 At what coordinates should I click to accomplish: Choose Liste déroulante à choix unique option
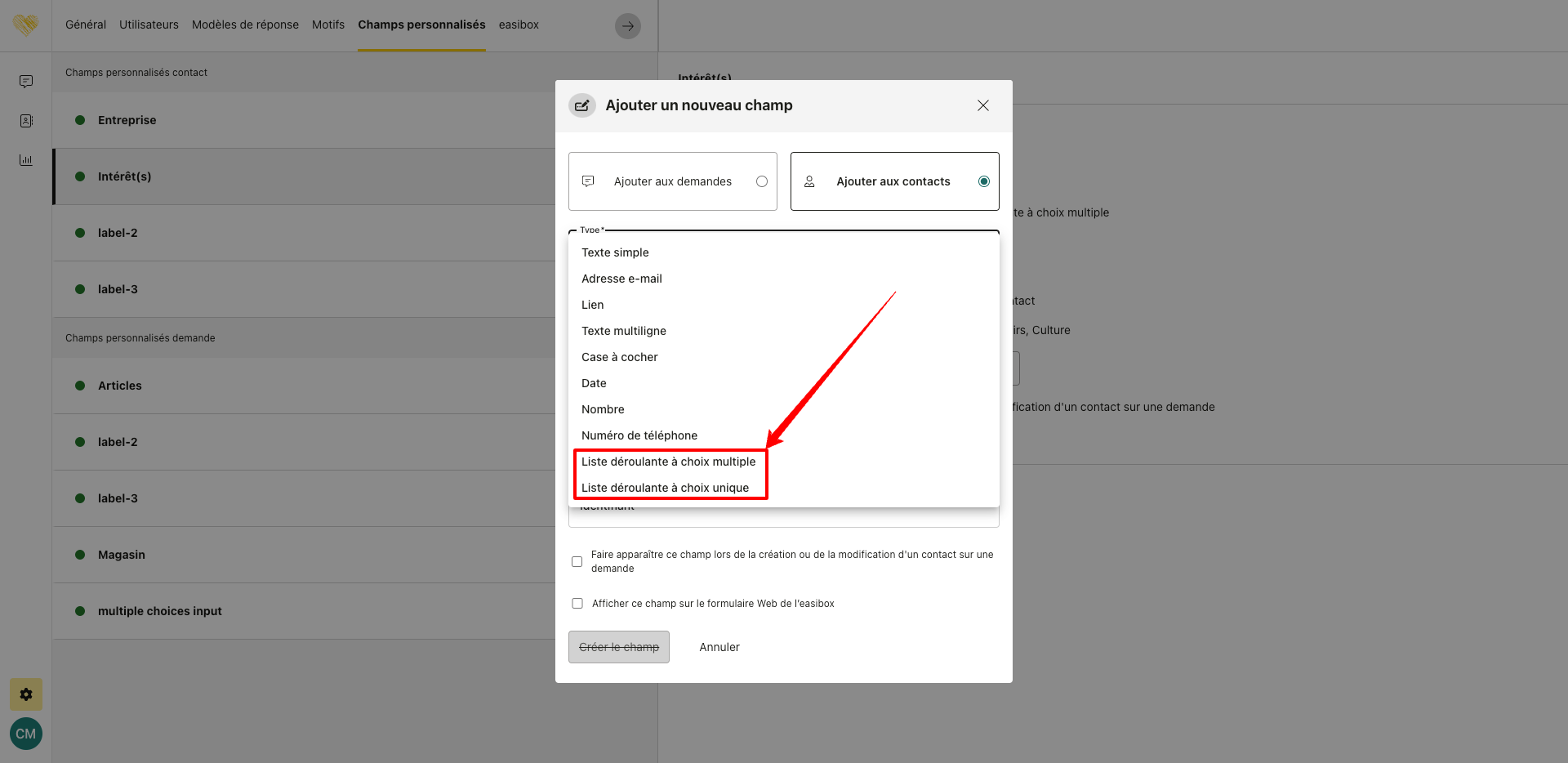click(665, 488)
